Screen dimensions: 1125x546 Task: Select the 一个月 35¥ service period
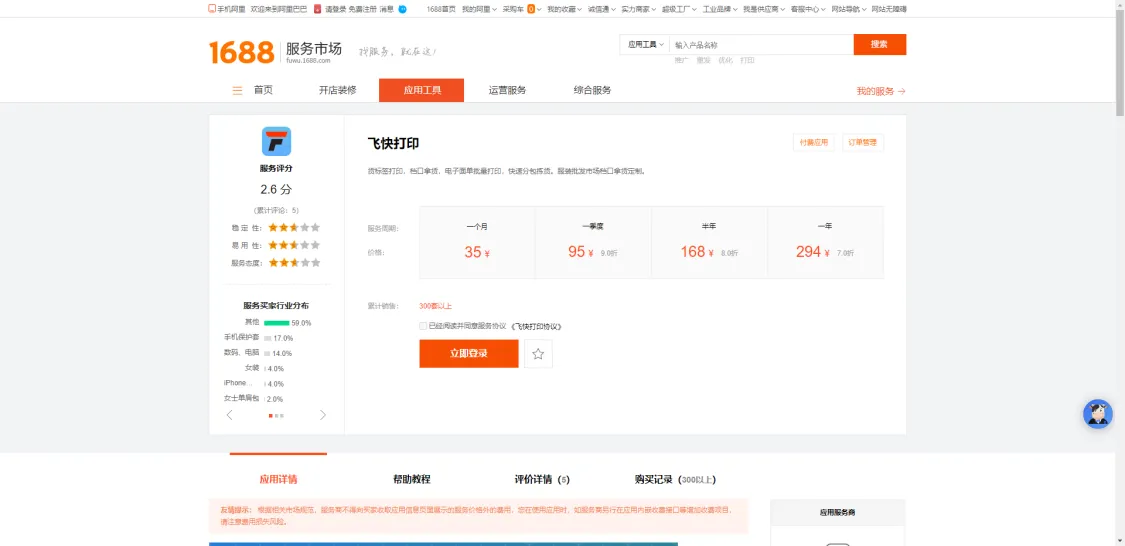(x=477, y=243)
